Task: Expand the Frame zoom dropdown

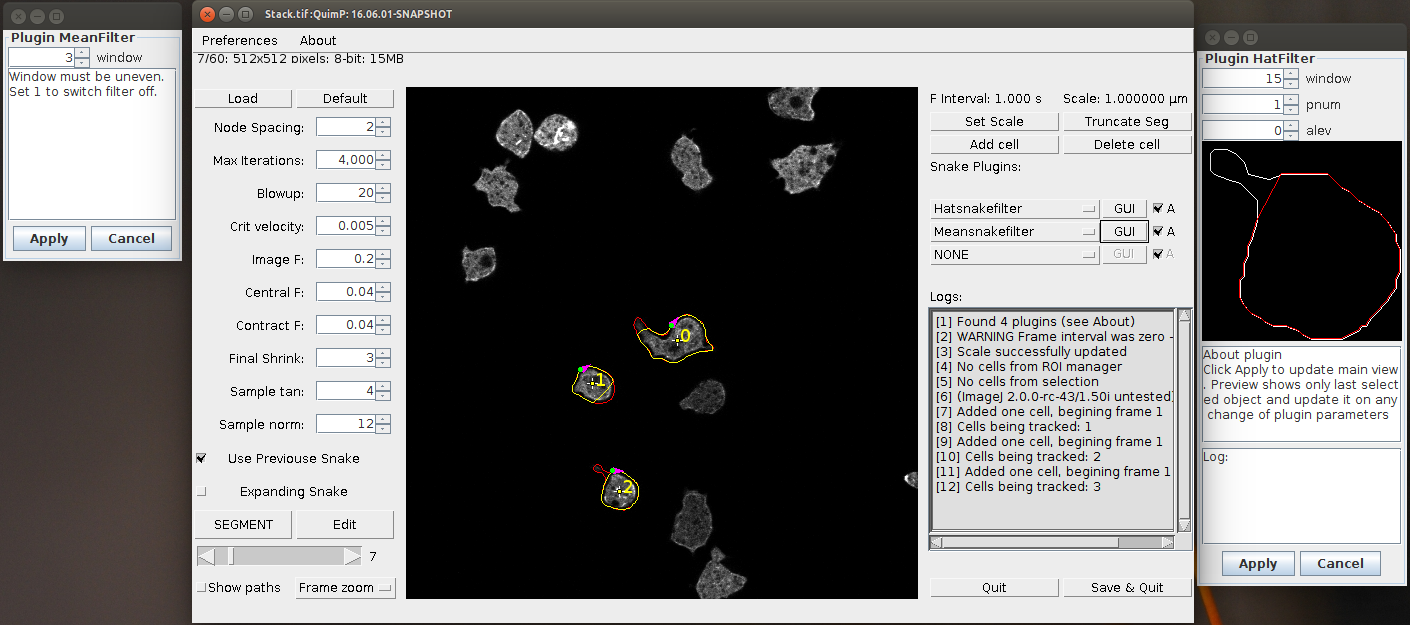Action: pyautogui.click(x=345, y=588)
